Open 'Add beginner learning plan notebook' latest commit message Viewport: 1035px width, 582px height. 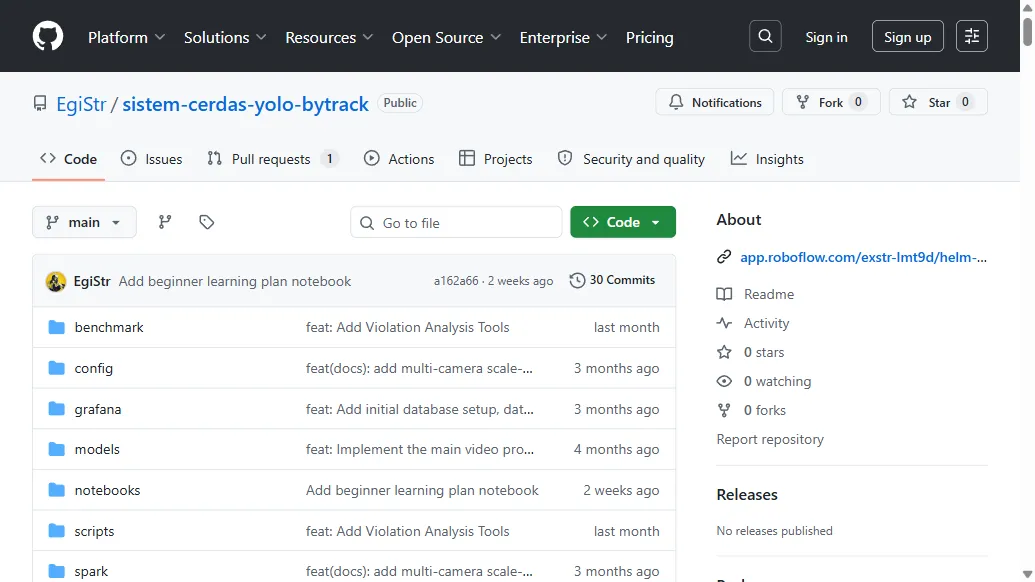[x=235, y=281]
